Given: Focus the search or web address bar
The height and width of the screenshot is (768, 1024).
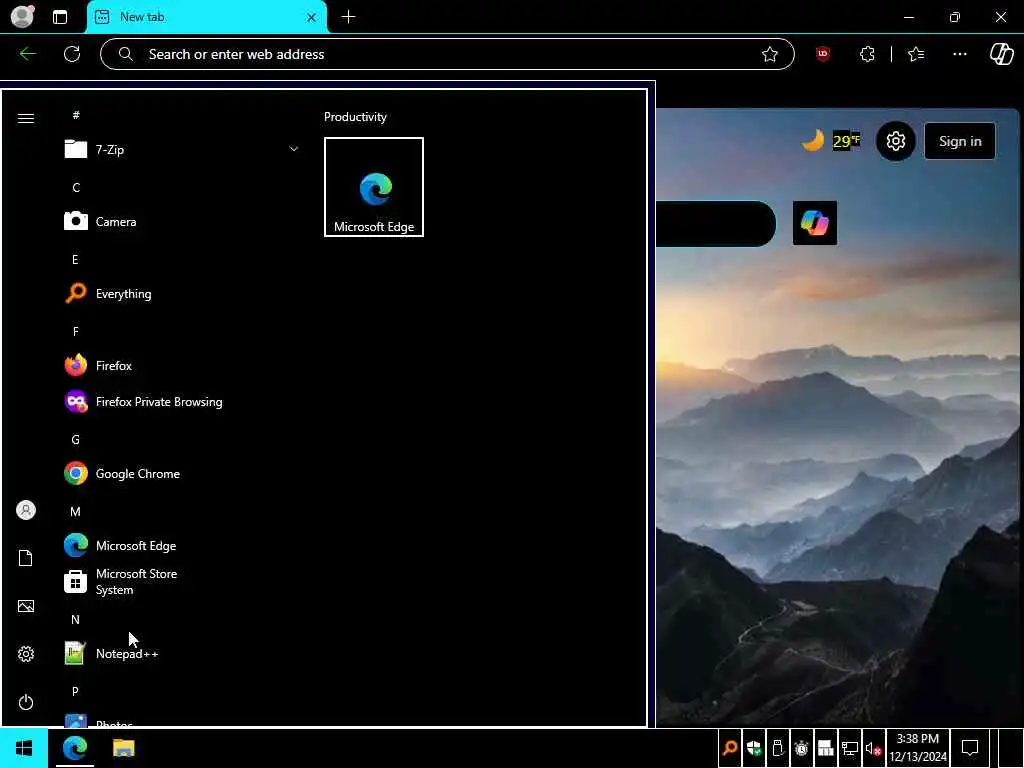Looking at the screenshot, I should pyautogui.click(x=447, y=54).
